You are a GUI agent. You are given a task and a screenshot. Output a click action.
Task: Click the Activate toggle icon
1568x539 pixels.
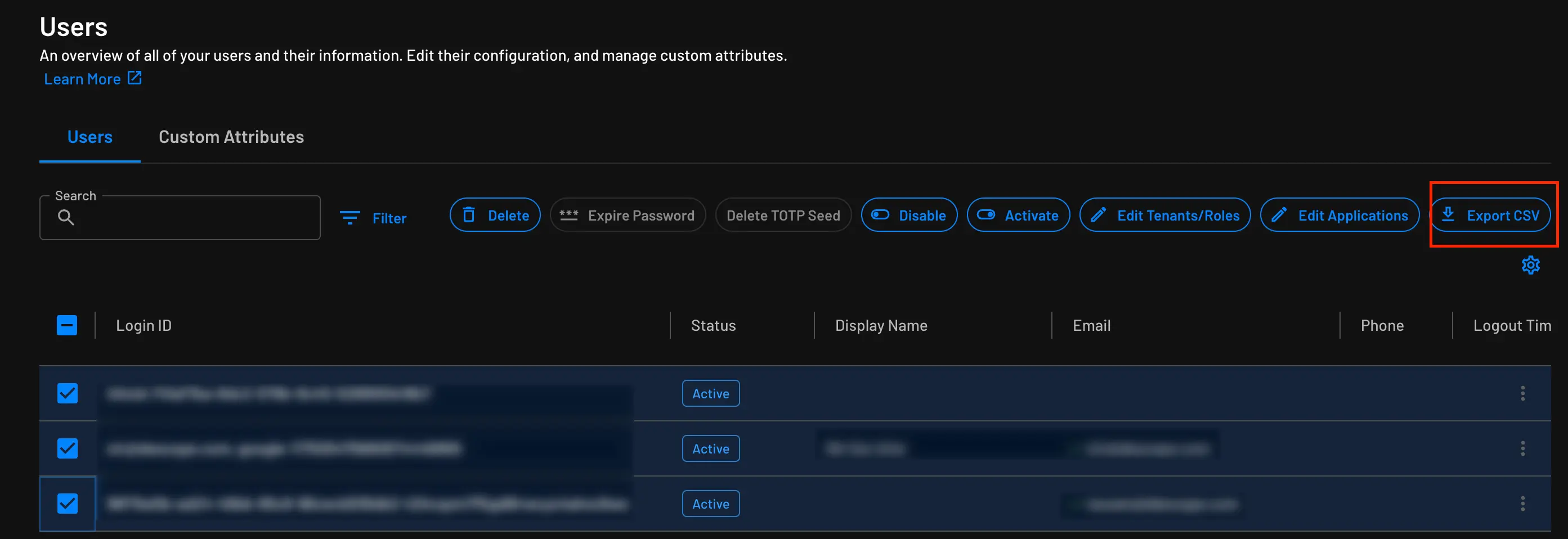click(987, 215)
